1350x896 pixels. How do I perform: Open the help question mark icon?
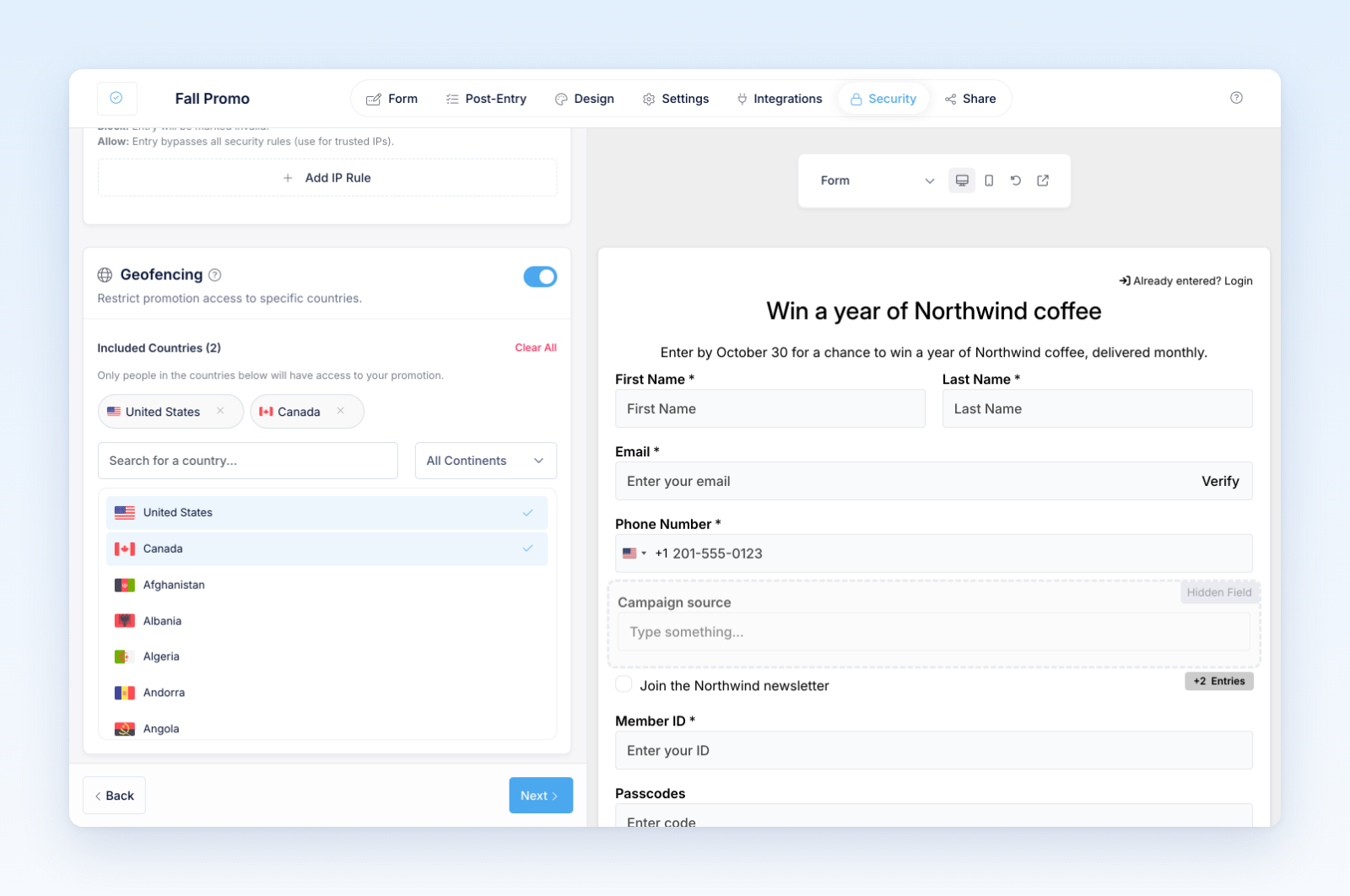click(1236, 98)
